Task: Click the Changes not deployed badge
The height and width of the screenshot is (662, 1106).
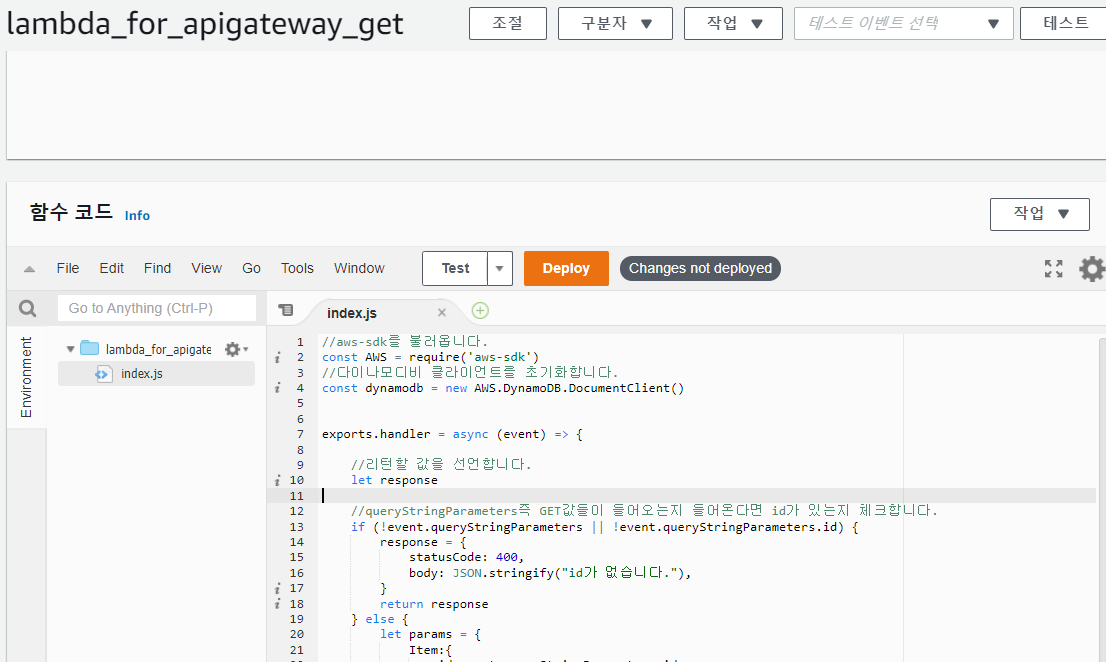Action: [700, 268]
